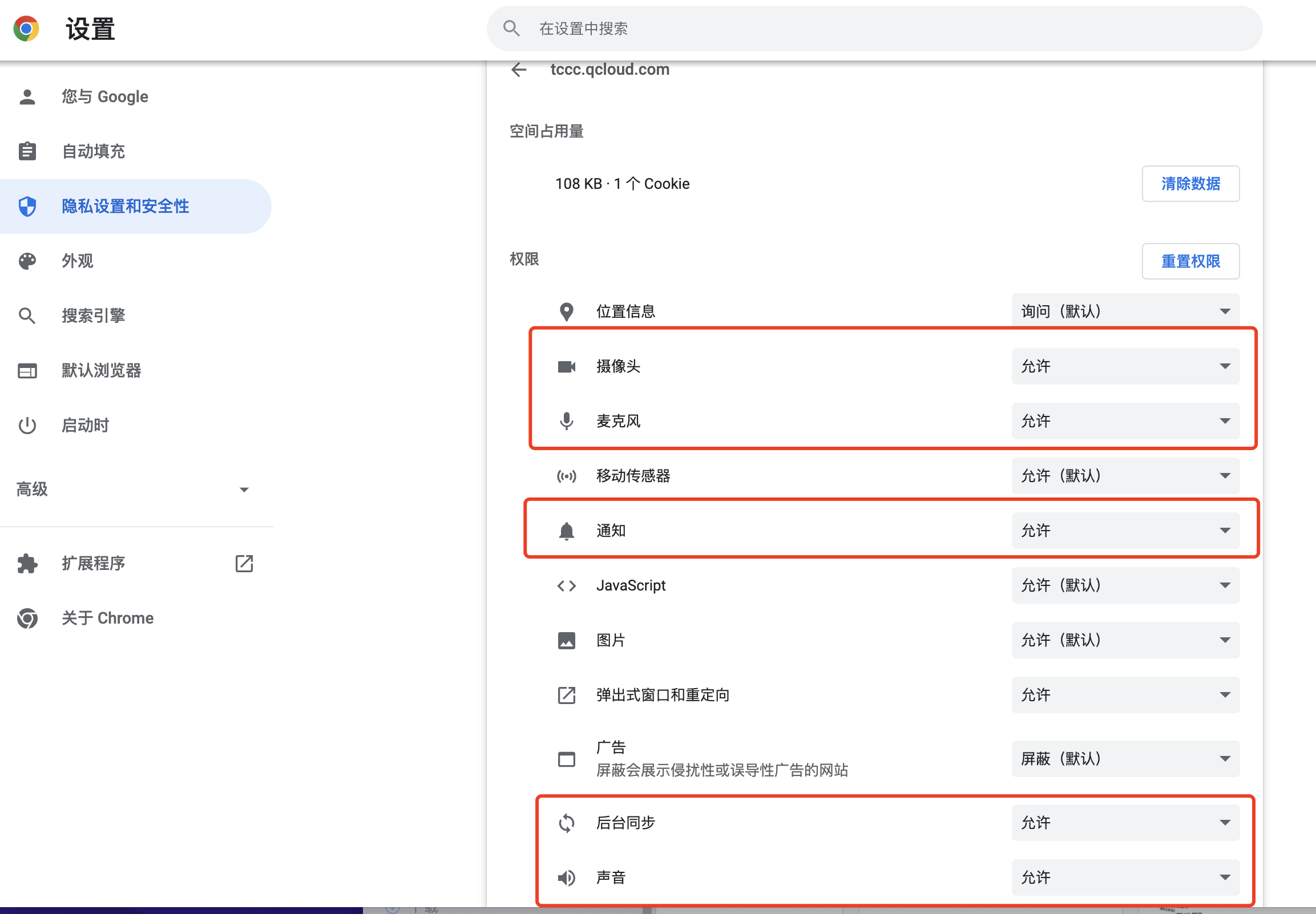The image size is (1316, 914).
Task: Open the 通知 permission dropdown
Action: pos(1125,531)
